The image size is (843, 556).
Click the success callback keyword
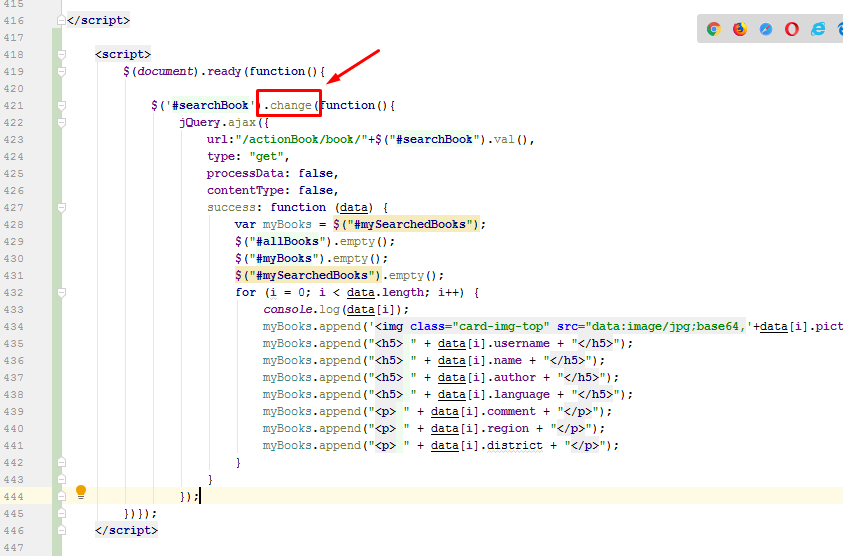[231, 208]
